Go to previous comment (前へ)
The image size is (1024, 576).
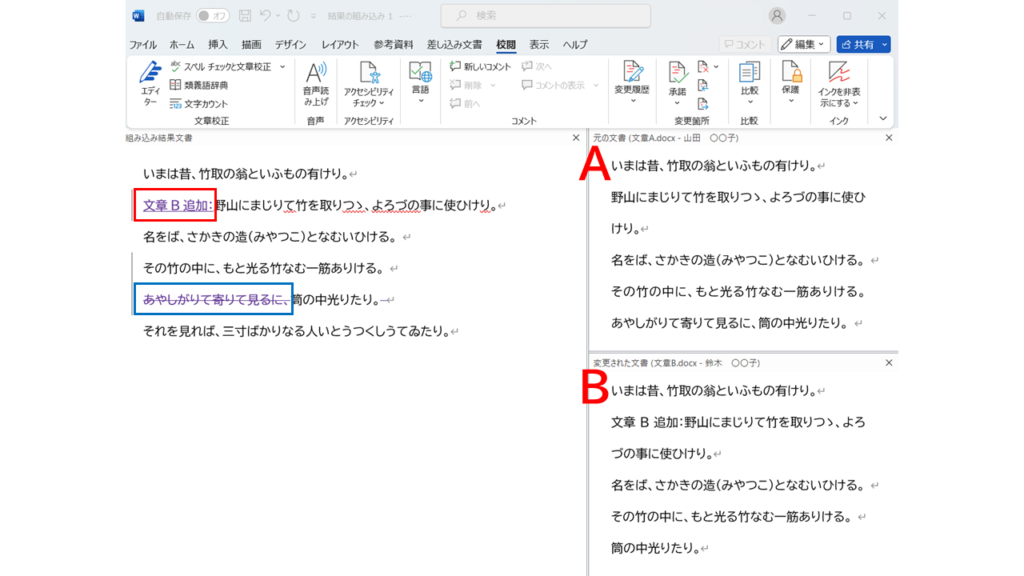click(x=465, y=103)
